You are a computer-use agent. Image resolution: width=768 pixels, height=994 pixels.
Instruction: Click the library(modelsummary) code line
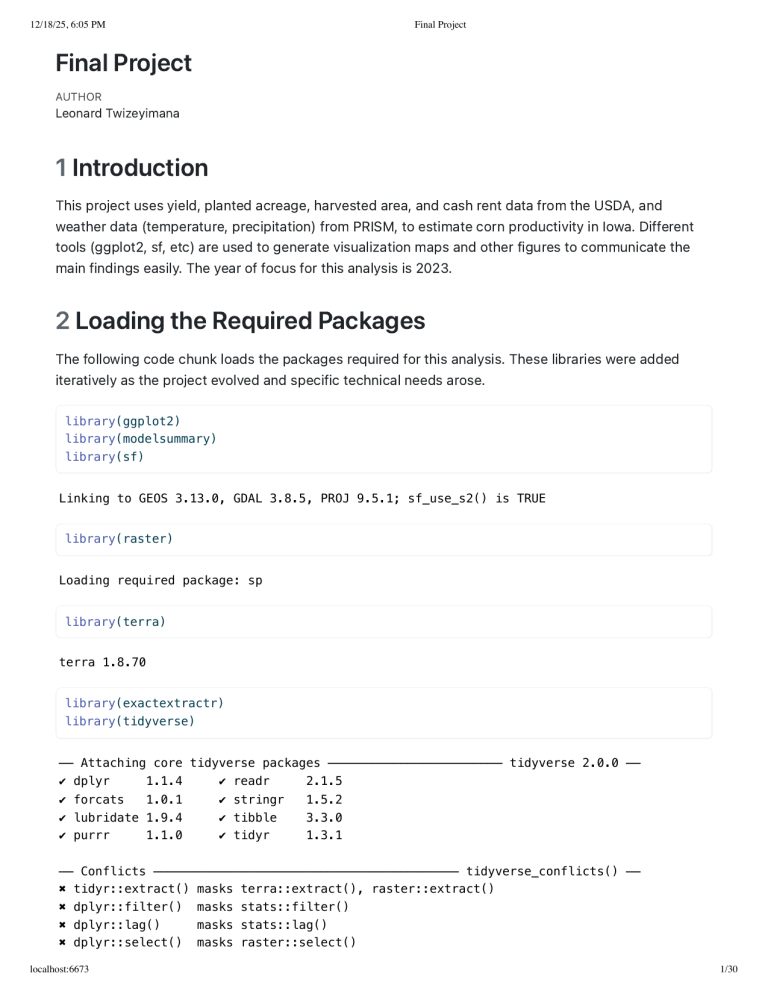coord(141,438)
